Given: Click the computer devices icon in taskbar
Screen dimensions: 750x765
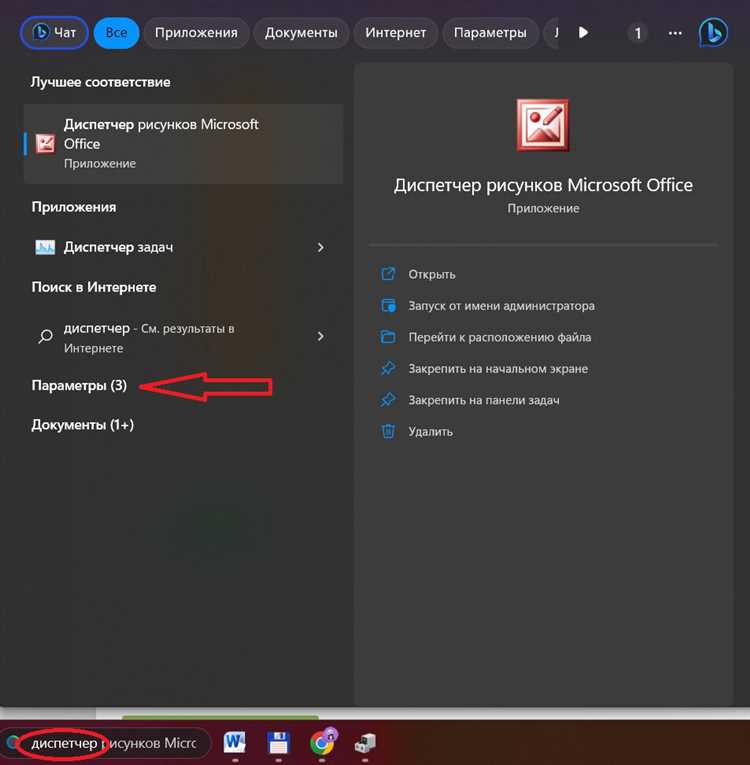Looking at the screenshot, I should 365,743.
